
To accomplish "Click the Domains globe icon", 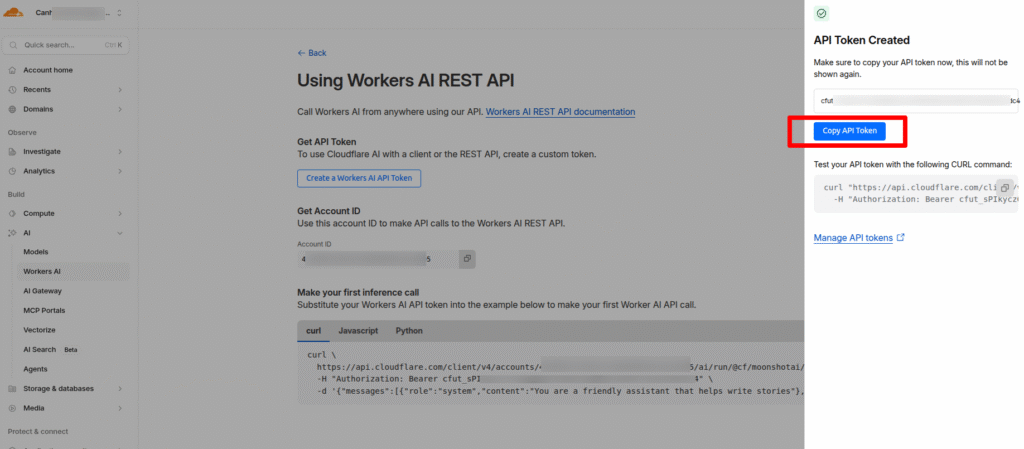I will (x=12, y=109).
